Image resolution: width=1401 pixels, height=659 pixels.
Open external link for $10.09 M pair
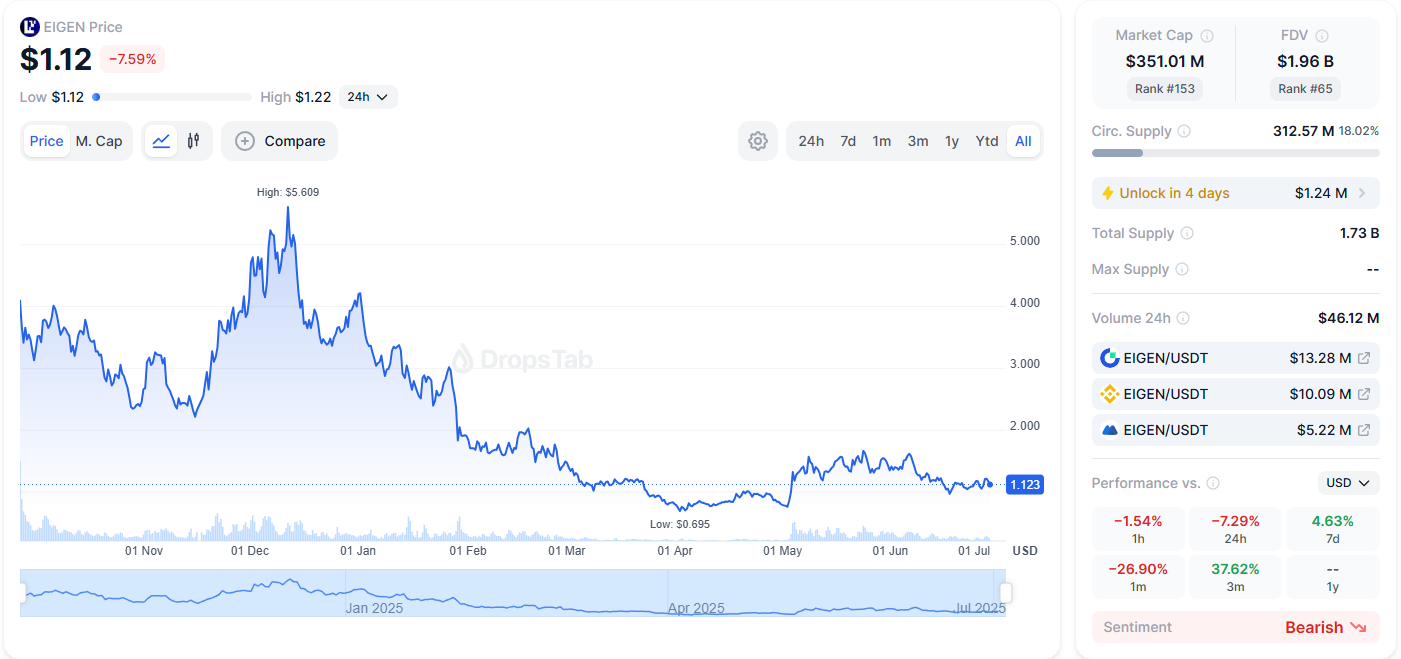click(1363, 394)
